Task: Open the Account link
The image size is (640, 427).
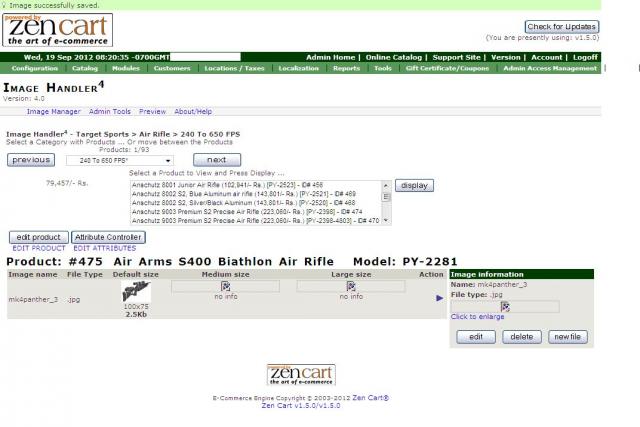Action: (547, 57)
